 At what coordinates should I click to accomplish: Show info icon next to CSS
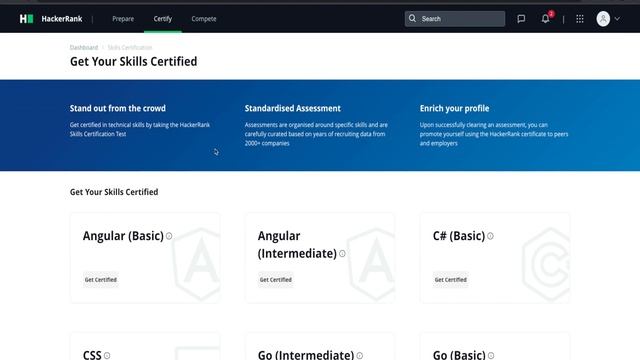click(x=107, y=356)
